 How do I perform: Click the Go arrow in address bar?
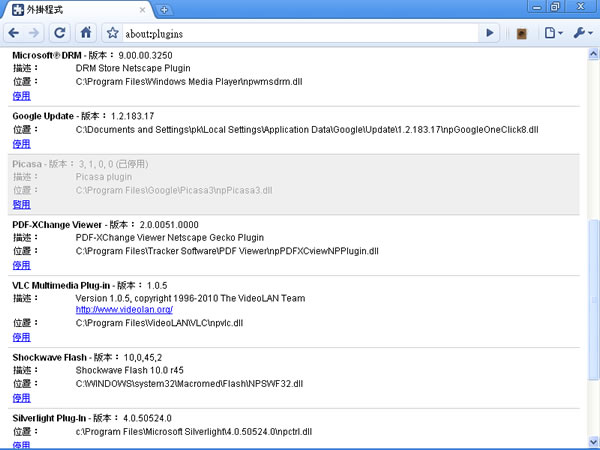click(489, 33)
